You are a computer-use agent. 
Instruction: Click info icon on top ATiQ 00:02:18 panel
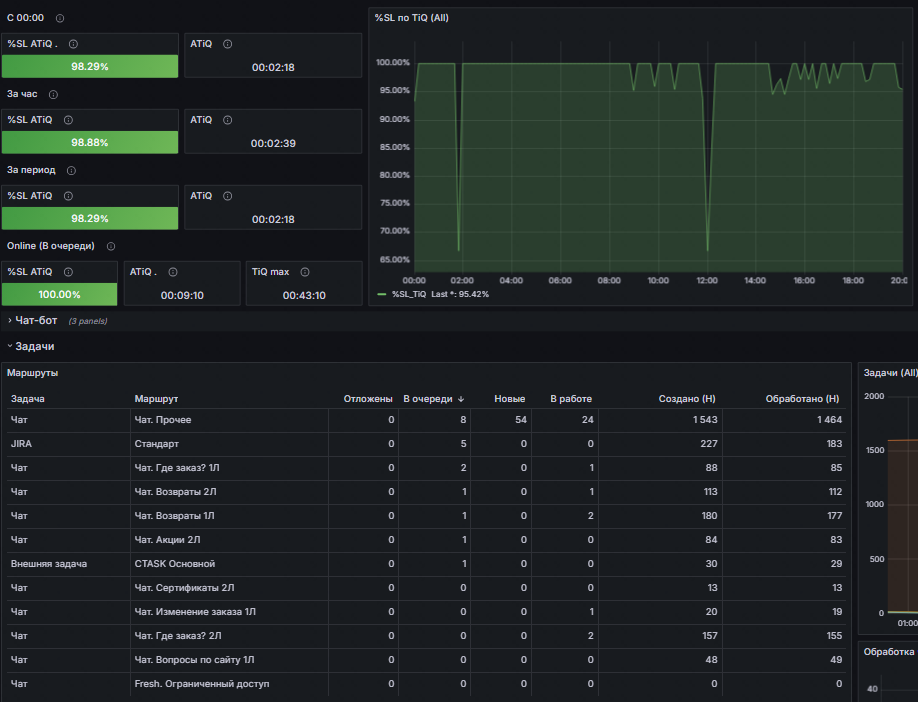(x=227, y=44)
